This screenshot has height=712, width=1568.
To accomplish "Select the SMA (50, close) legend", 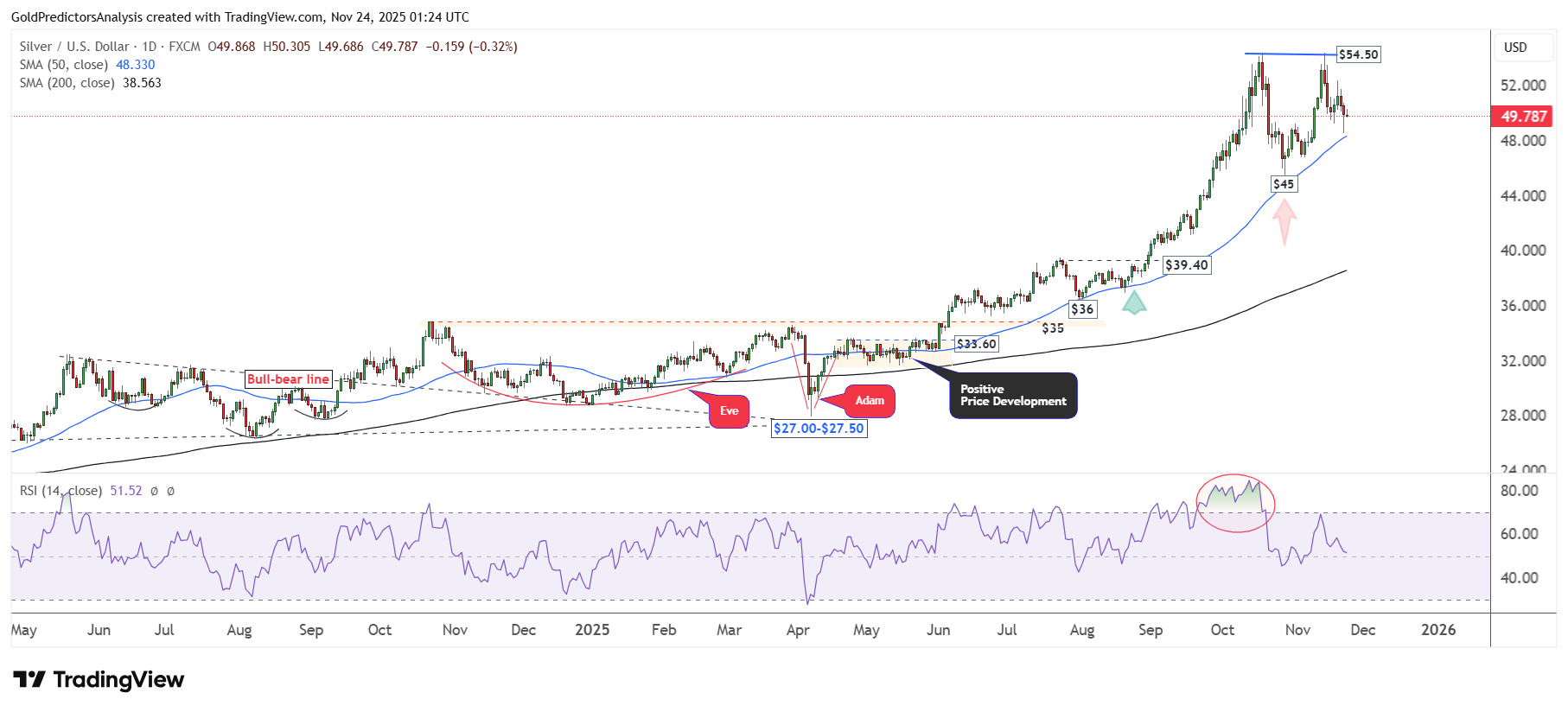I will [64, 65].
